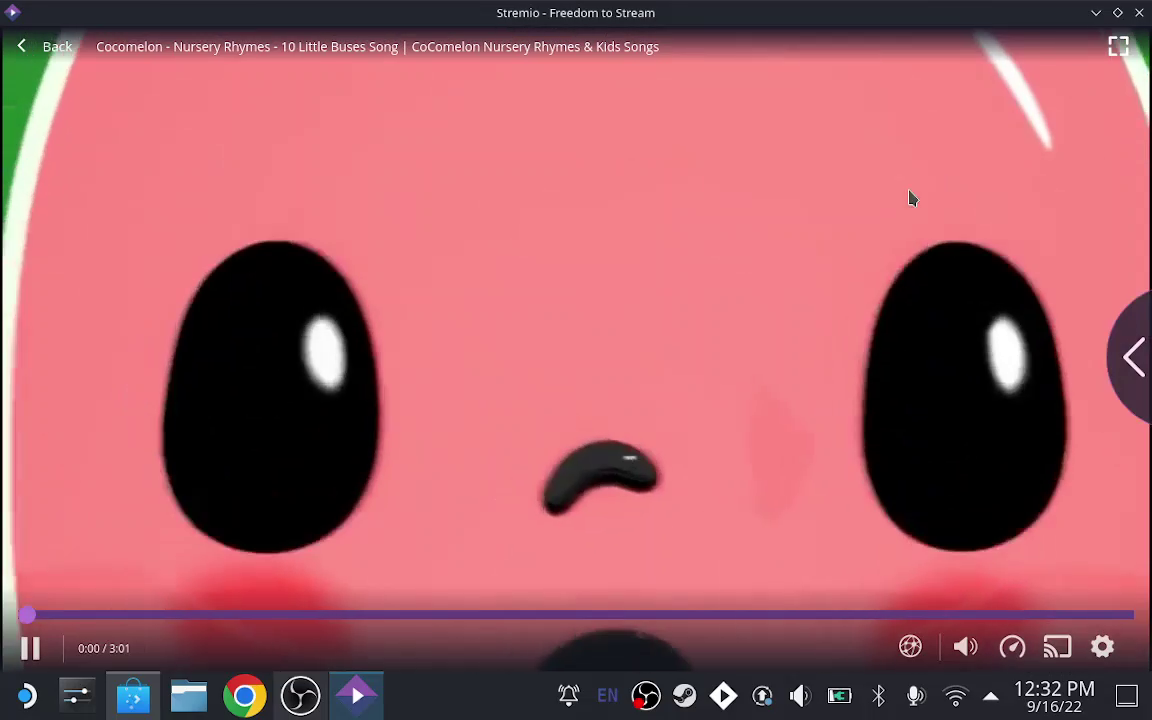Open the Stremio player settings gear
This screenshot has width=1152, height=720.
pyautogui.click(x=1102, y=647)
